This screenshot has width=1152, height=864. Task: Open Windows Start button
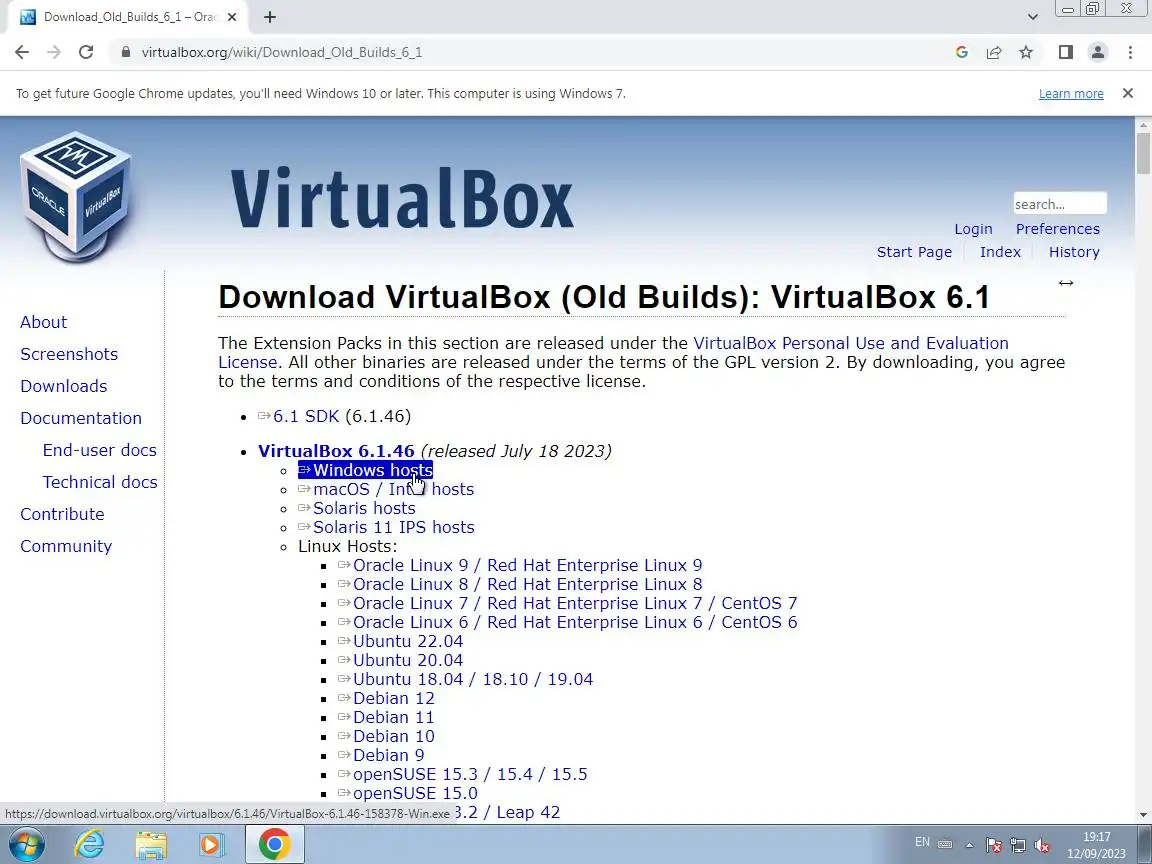[27, 844]
